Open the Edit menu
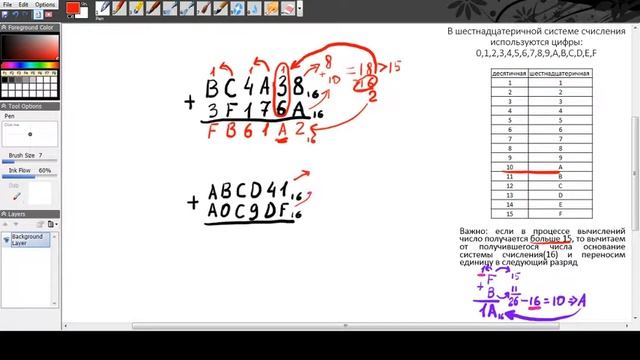This screenshot has height=360, width=640. [x=23, y=4]
